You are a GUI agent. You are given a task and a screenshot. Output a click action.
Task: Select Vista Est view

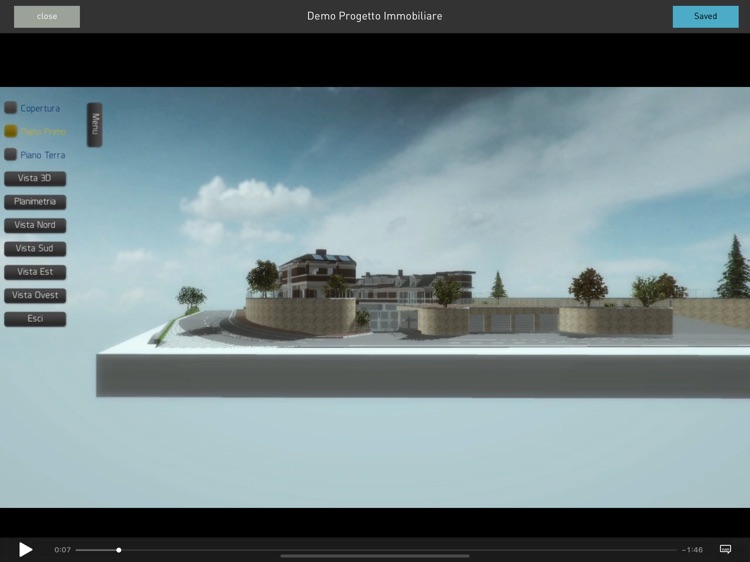pyautogui.click(x=35, y=272)
